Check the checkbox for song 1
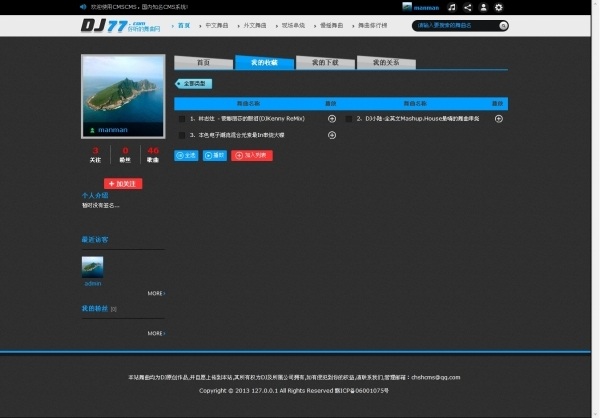Viewport: 600px width, 418px height. [x=181, y=119]
